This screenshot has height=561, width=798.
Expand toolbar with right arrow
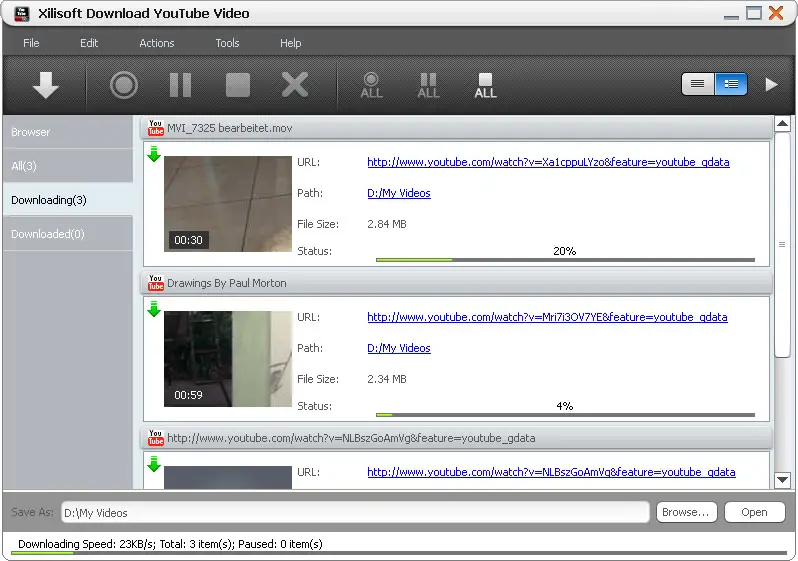click(772, 85)
